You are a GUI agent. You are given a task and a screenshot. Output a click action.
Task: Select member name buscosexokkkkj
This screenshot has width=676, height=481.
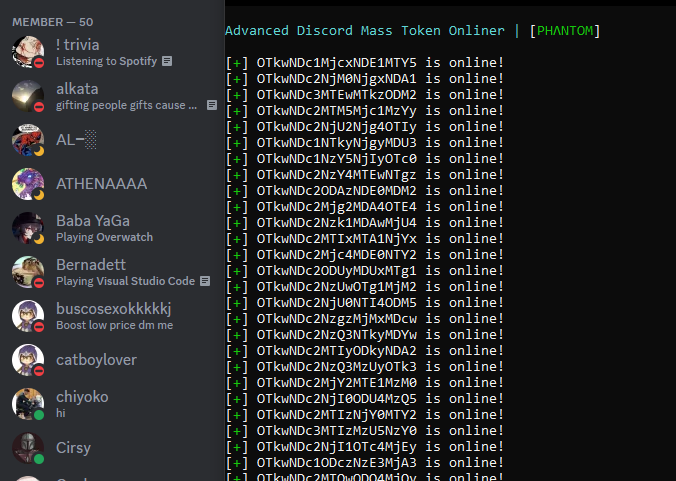point(114,309)
